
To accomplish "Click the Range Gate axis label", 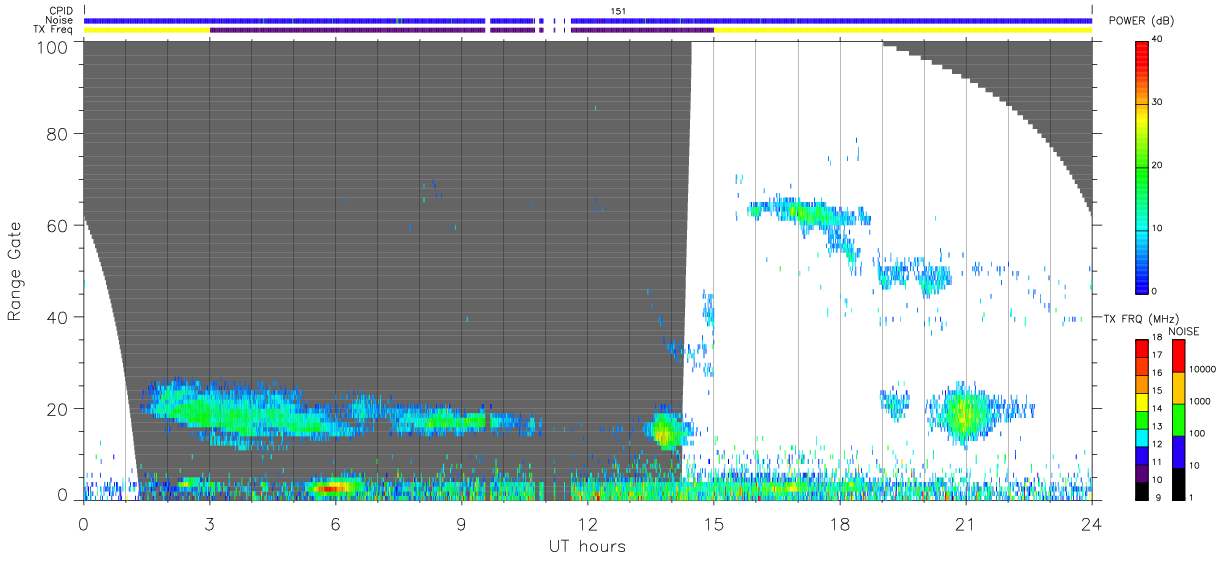I will pyautogui.click(x=15, y=271).
